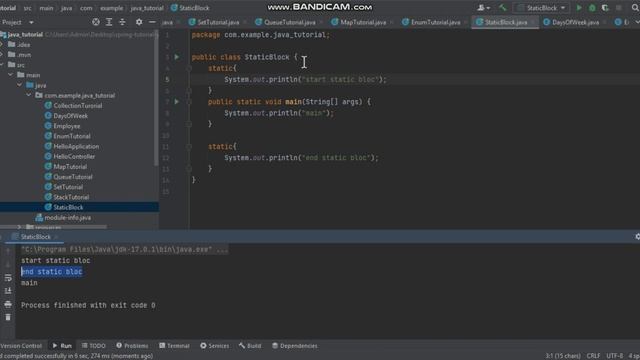Expand the .mvn folder

point(2,54)
